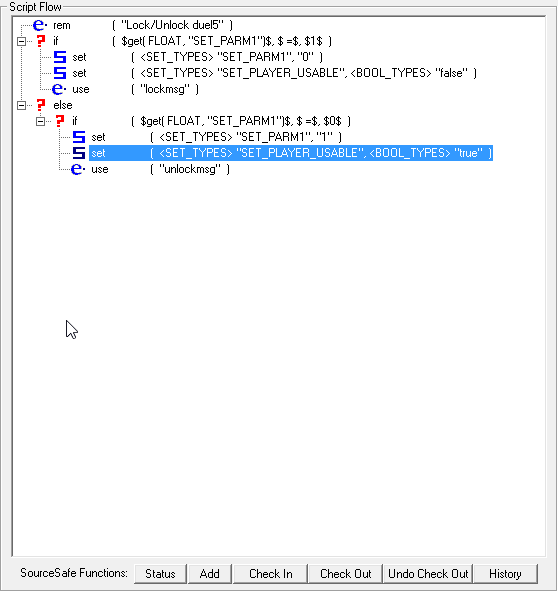Image resolution: width=558 pixels, height=592 pixels.
Task: Click the S icon for the SET_PARM1 "0" line
Action: pos(60,57)
